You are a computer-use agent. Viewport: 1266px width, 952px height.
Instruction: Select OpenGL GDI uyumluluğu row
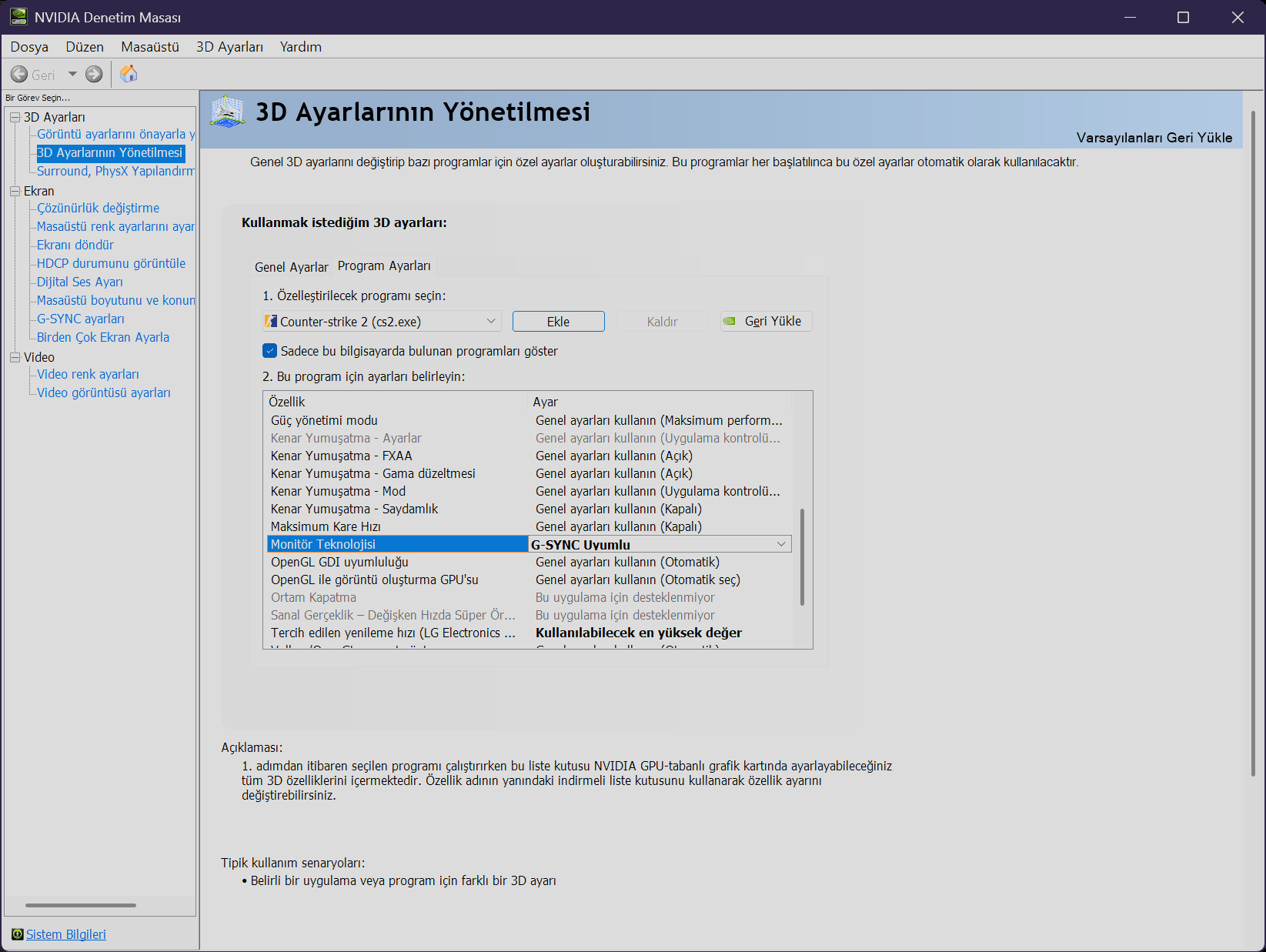tap(529, 562)
